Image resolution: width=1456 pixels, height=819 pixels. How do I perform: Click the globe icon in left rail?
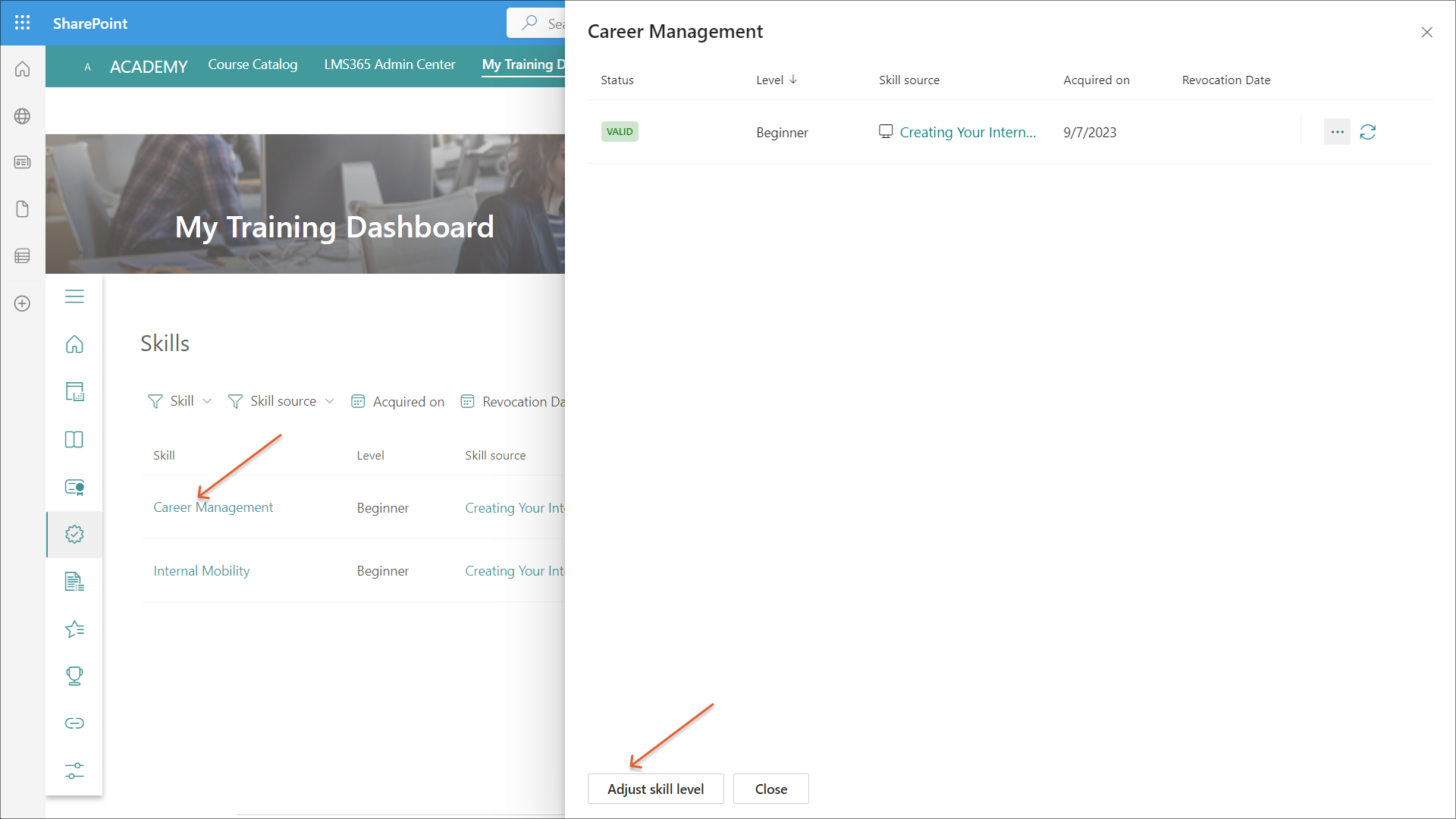tap(23, 116)
